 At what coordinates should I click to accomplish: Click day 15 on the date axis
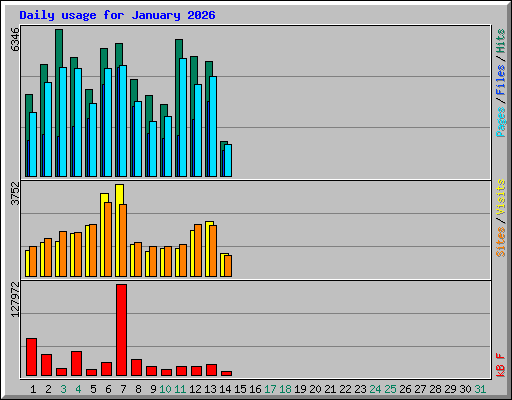coord(240,389)
